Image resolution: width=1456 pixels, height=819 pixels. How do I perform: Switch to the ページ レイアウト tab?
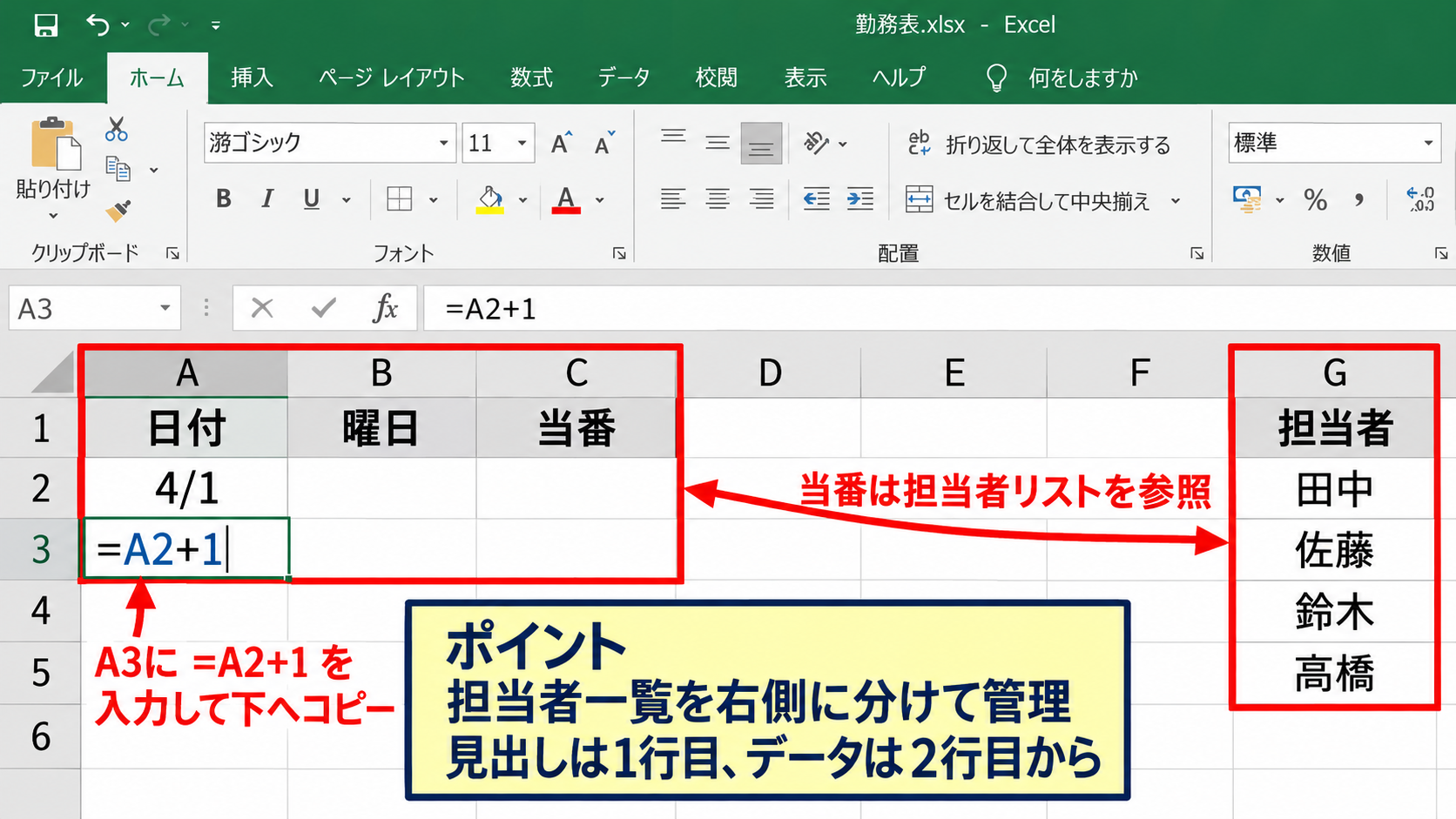[391, 77]
